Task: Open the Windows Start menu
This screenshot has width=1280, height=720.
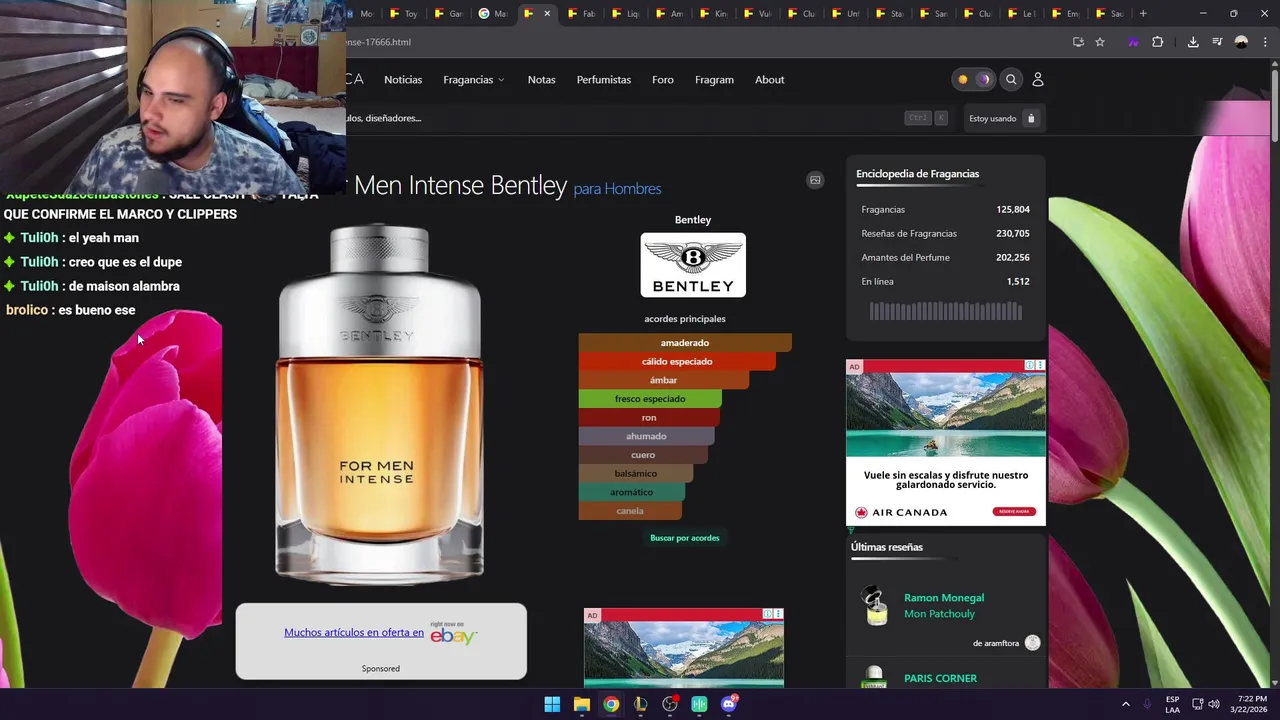Action: point(552,704)
